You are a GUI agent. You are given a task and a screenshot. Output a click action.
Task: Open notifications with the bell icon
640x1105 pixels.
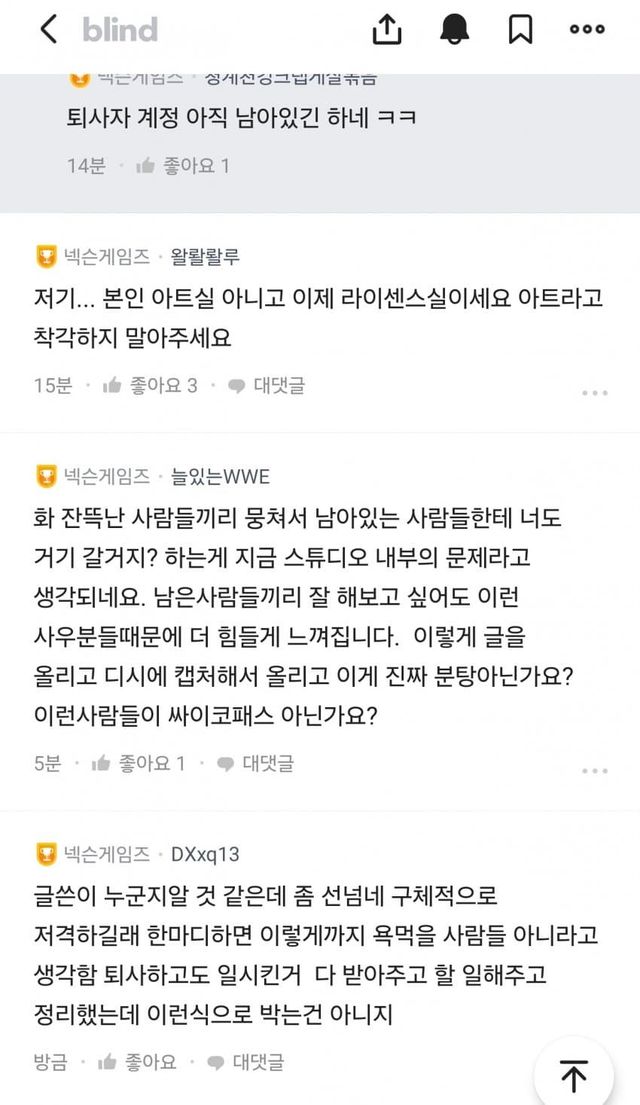pyautogui.click(x=455, y=30)
